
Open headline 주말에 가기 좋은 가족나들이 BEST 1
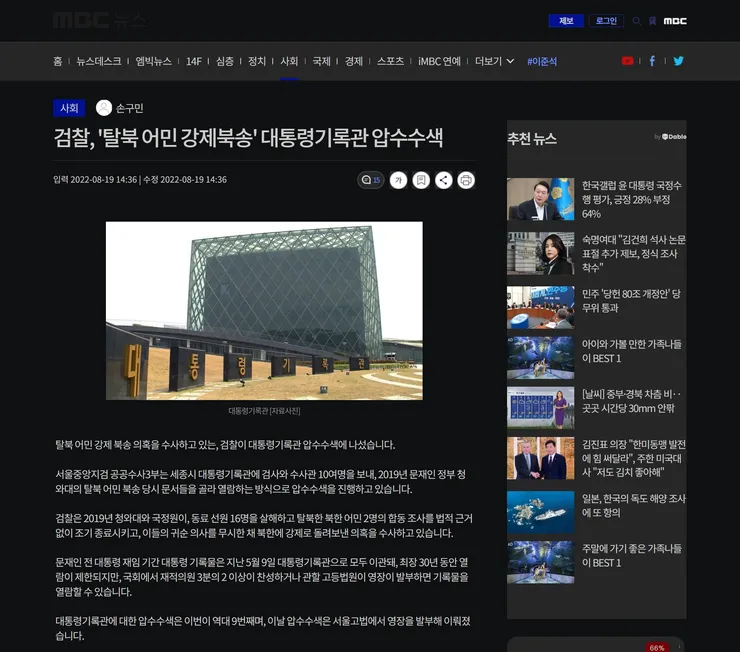[x=631, y=555]
